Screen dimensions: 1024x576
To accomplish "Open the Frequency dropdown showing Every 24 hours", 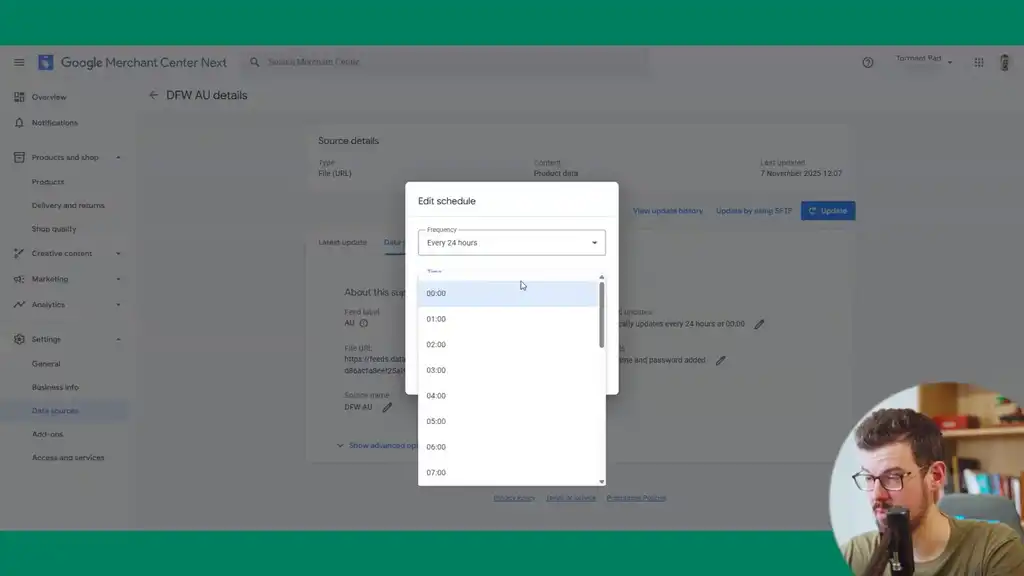I will pos(511,242).
